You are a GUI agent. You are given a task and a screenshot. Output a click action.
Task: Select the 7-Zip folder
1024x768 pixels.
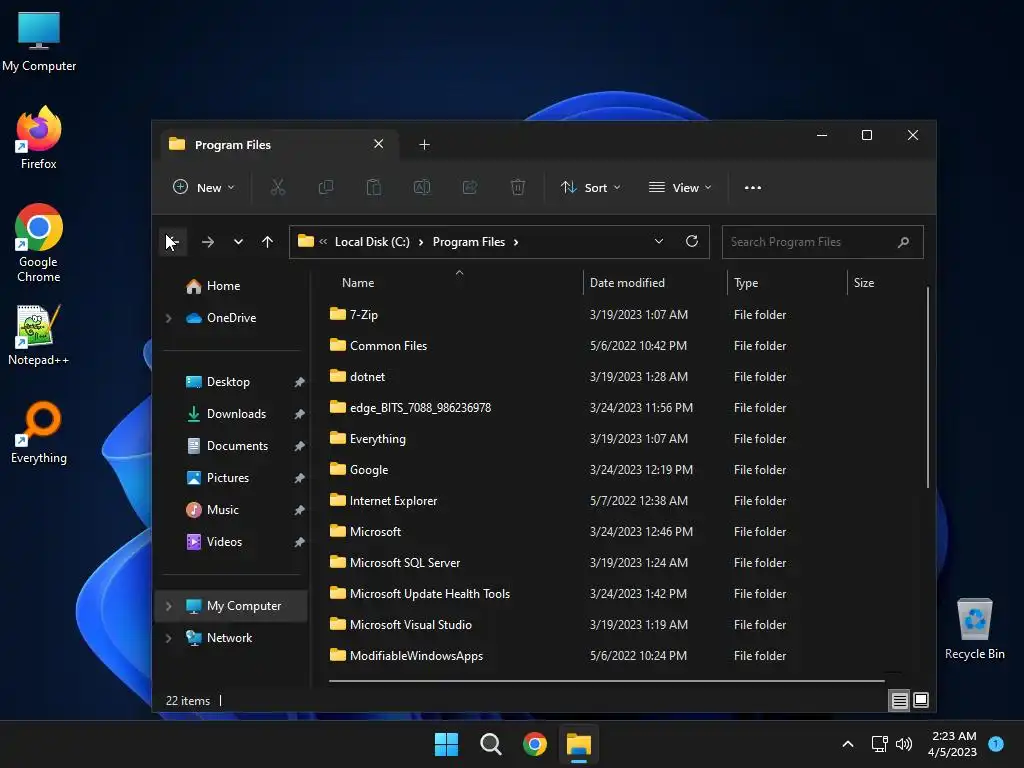tap(354, 315)
